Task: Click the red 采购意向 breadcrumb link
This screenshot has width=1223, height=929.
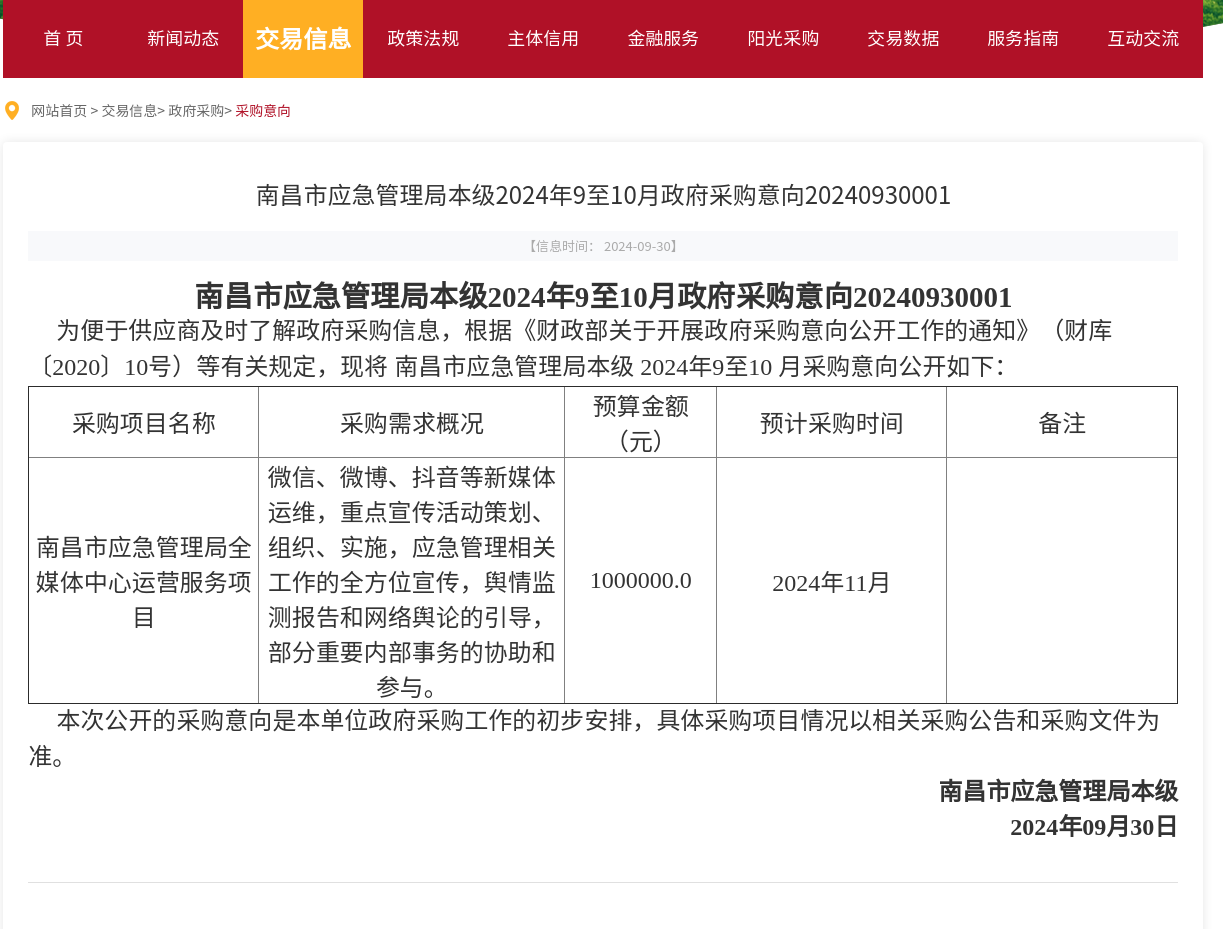Action: tap(263, 111)
